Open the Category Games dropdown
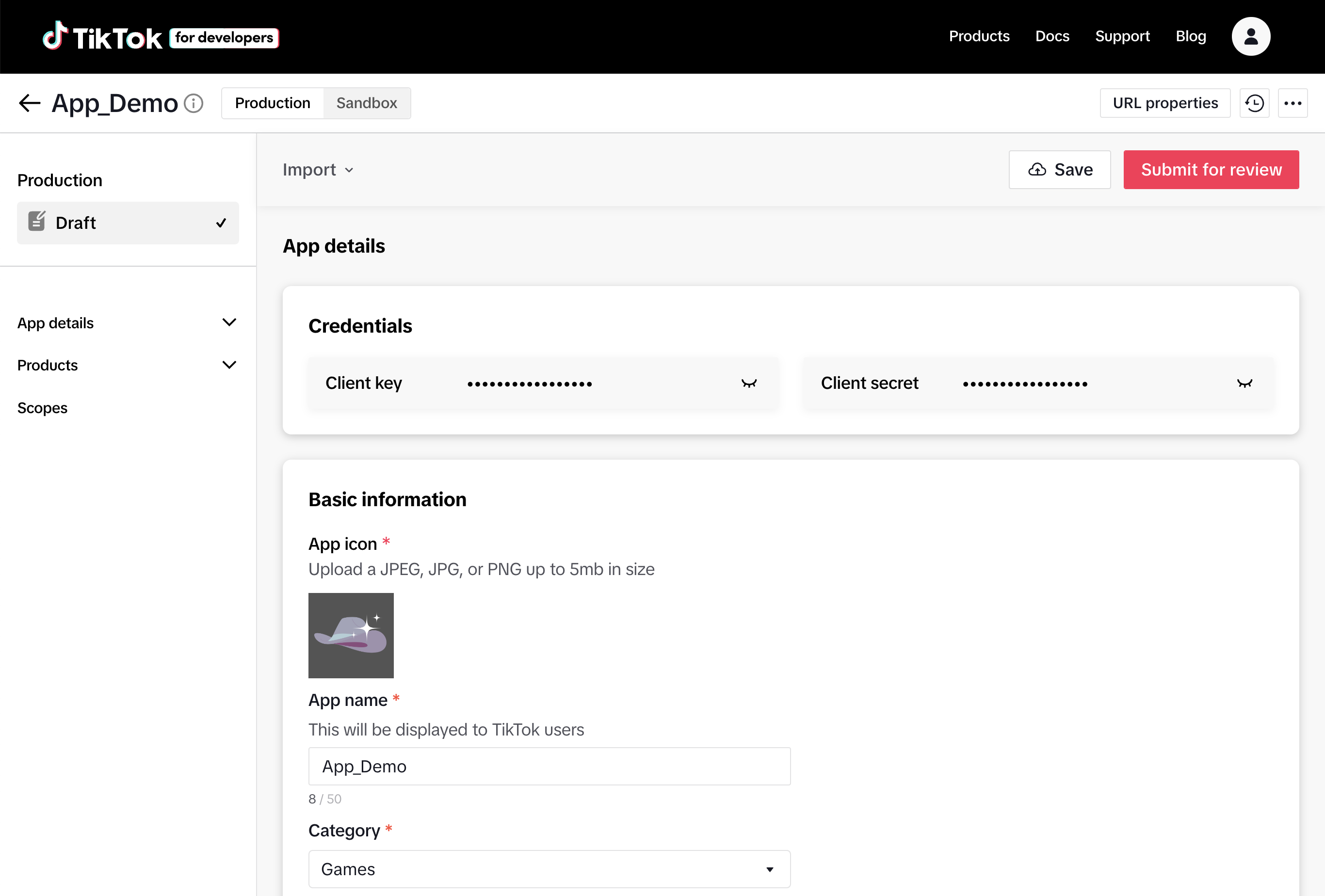Screen dimensions: 1325x896 (549, 869)
